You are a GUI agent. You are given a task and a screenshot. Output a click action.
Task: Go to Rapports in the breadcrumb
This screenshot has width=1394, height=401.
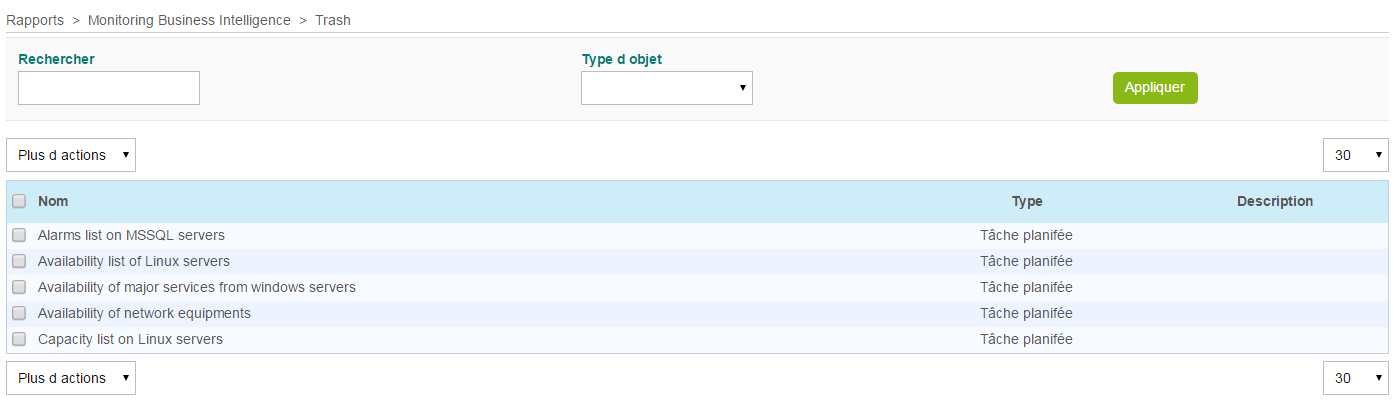click(x=36, y=20)
